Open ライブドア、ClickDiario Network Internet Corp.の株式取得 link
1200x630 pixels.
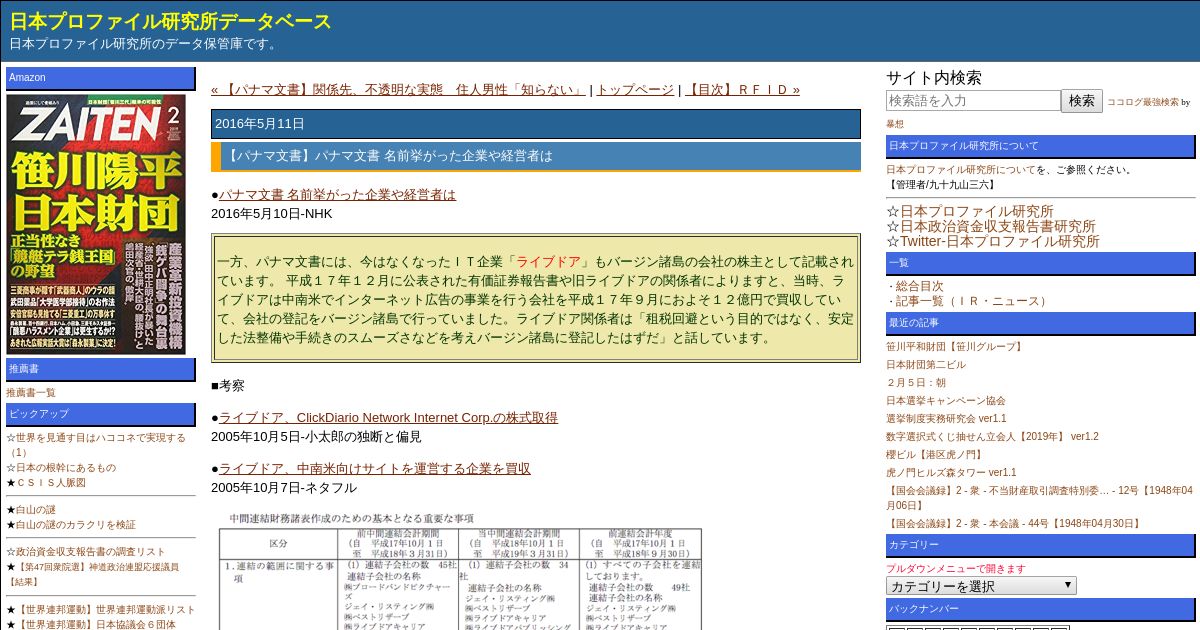[388, 417]
